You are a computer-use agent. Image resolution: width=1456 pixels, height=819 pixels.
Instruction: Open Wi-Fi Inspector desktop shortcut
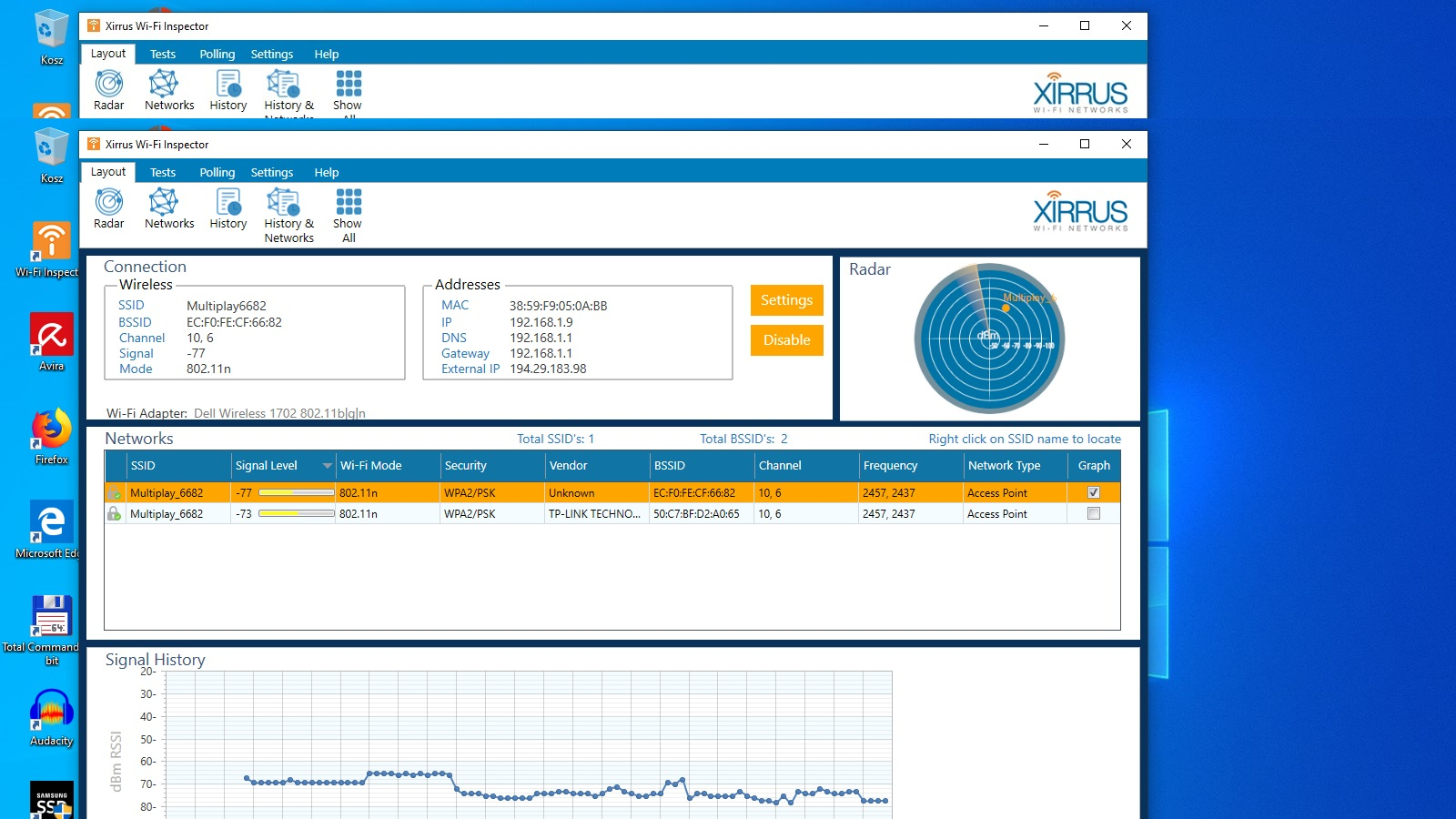pos(51,249)
